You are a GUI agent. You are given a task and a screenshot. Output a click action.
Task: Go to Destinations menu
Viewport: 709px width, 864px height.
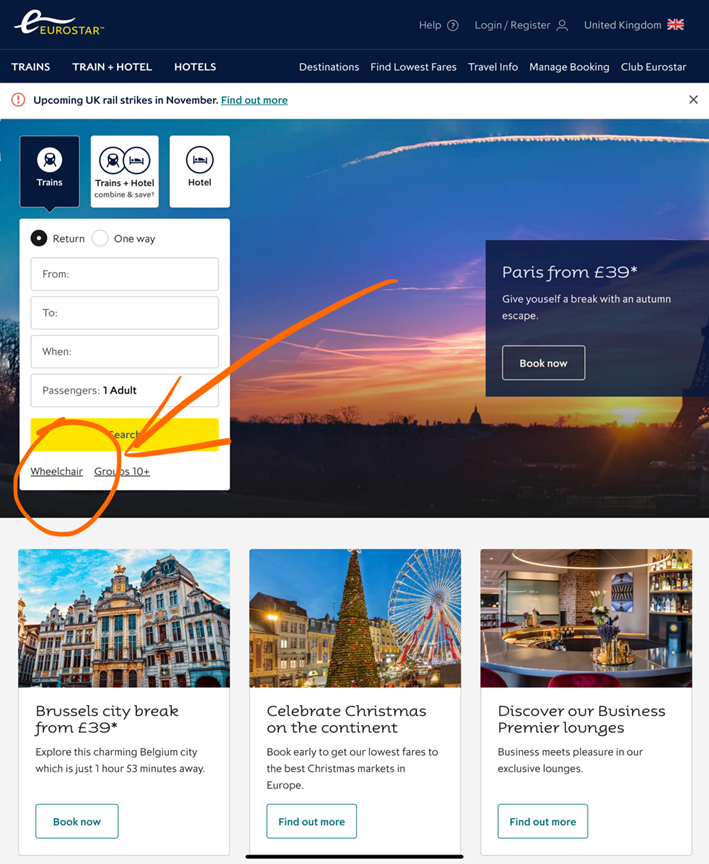click(x=329, y=67)
